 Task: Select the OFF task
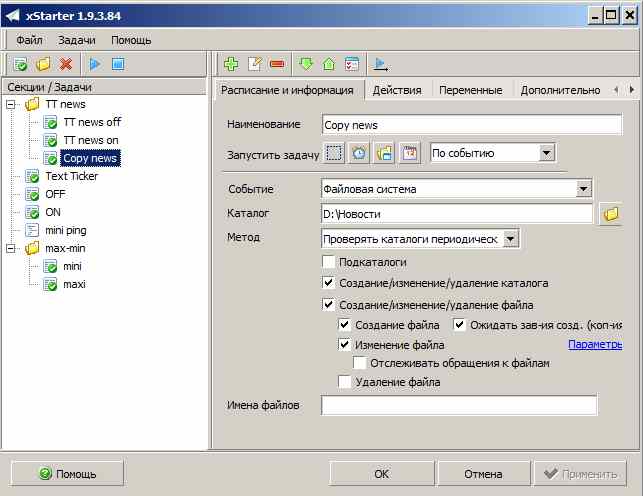(55, 194)
